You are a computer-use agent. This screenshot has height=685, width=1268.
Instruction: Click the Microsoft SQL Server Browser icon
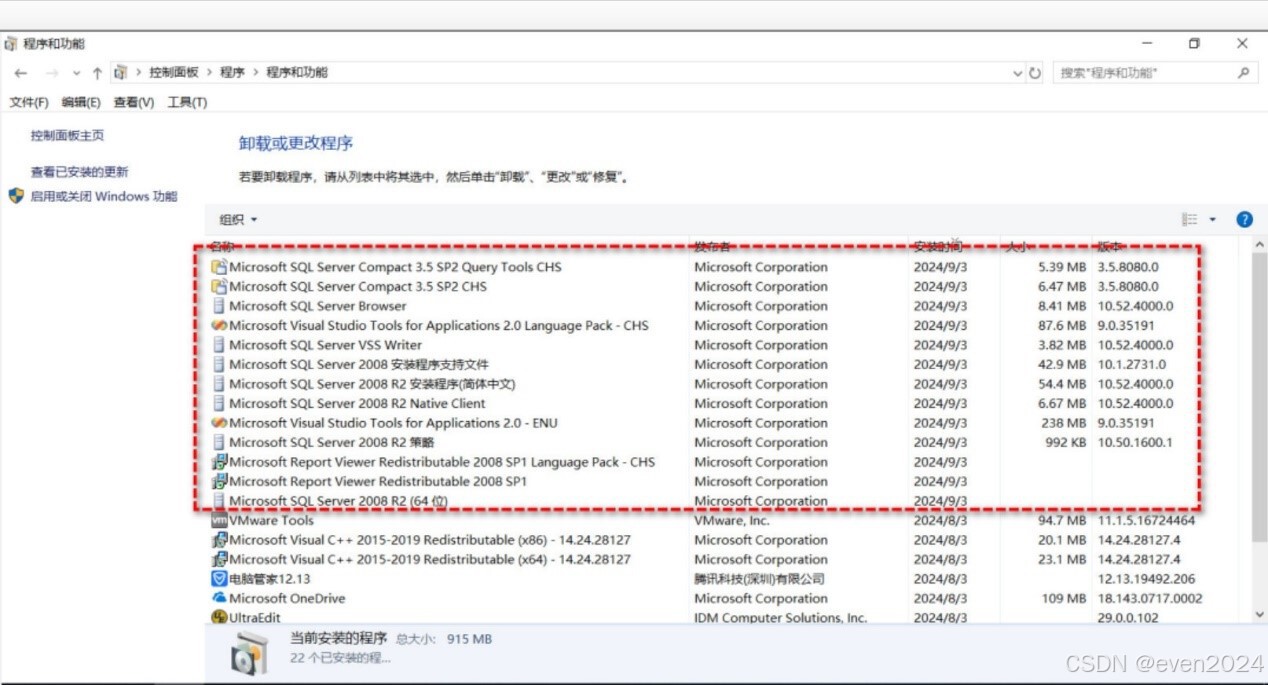pos(219,306)
